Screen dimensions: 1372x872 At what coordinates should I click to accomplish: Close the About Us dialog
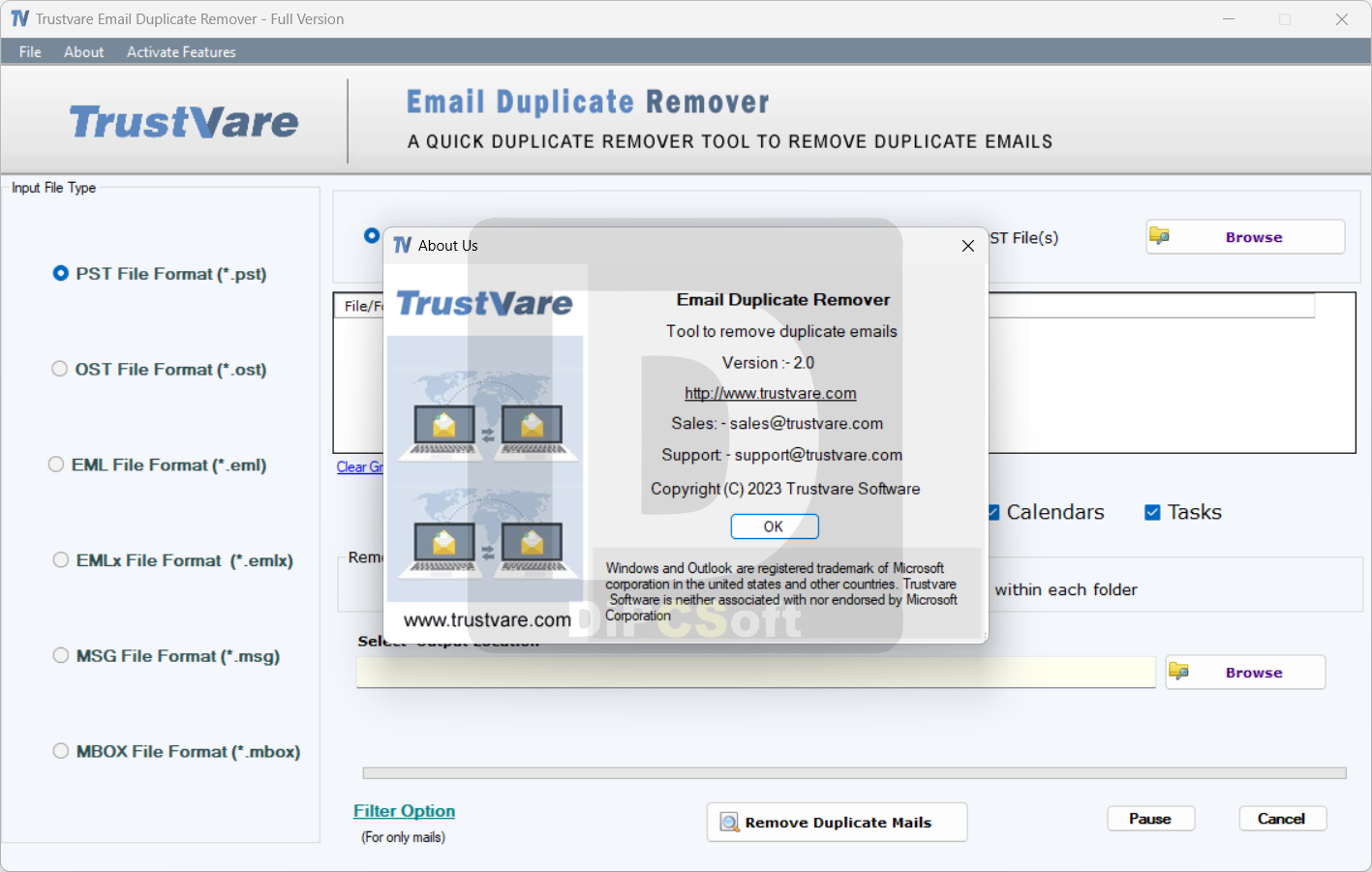[x=968, y=246]
